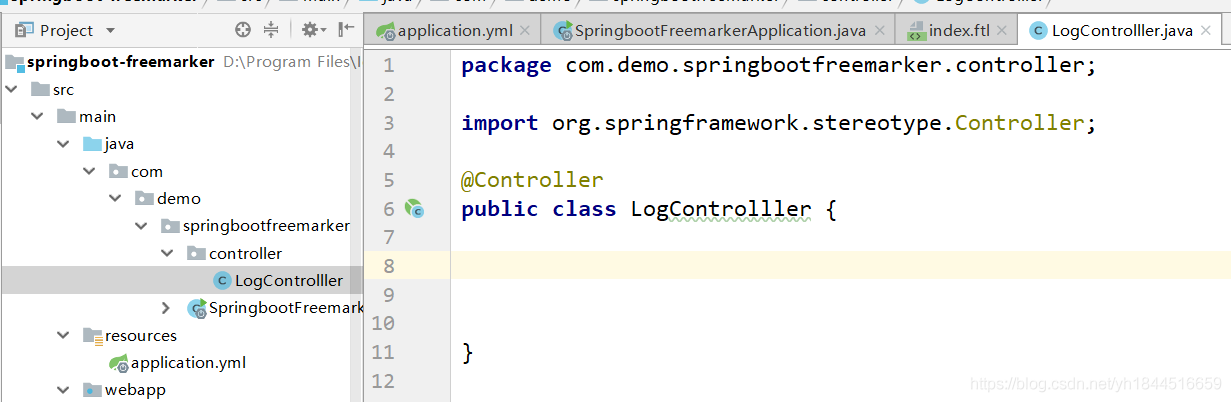Screen dimensions: 1231x402
Task: Hide the Project tool window
Action: [x=345, y=30]
